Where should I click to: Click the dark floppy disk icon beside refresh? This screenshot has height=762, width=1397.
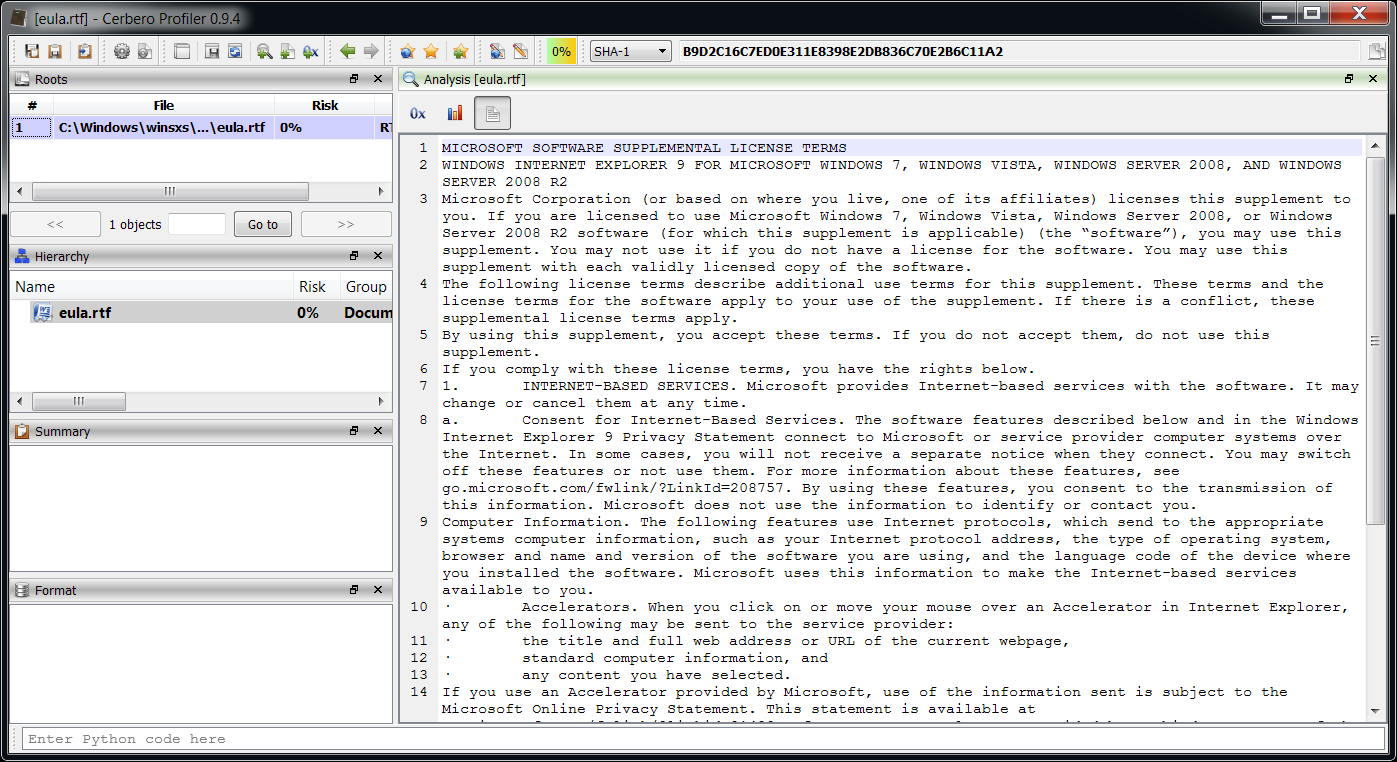tap(212, 51)
